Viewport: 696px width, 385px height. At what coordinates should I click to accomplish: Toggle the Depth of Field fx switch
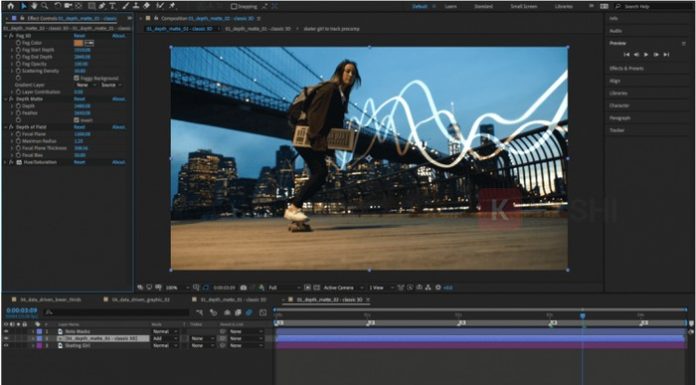coord(11,127)
